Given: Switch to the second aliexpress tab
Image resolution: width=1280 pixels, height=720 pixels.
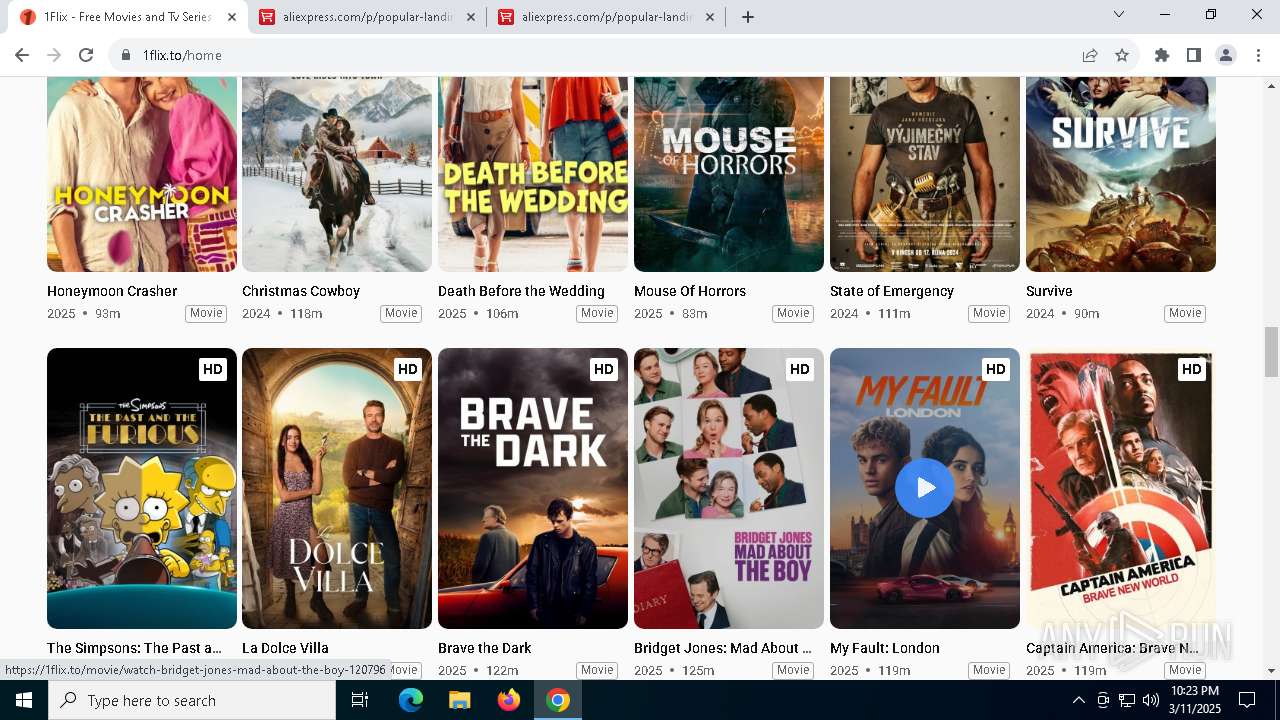Looking at the screenshot, I should (606, 17).
